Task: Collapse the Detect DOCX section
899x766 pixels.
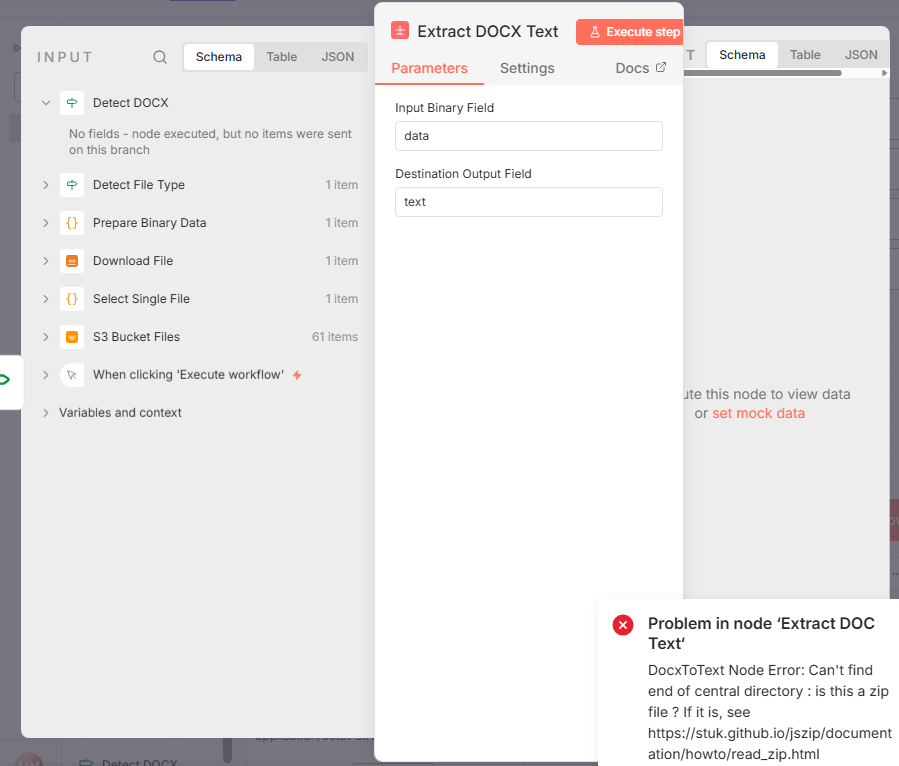Action: point(46,103)
